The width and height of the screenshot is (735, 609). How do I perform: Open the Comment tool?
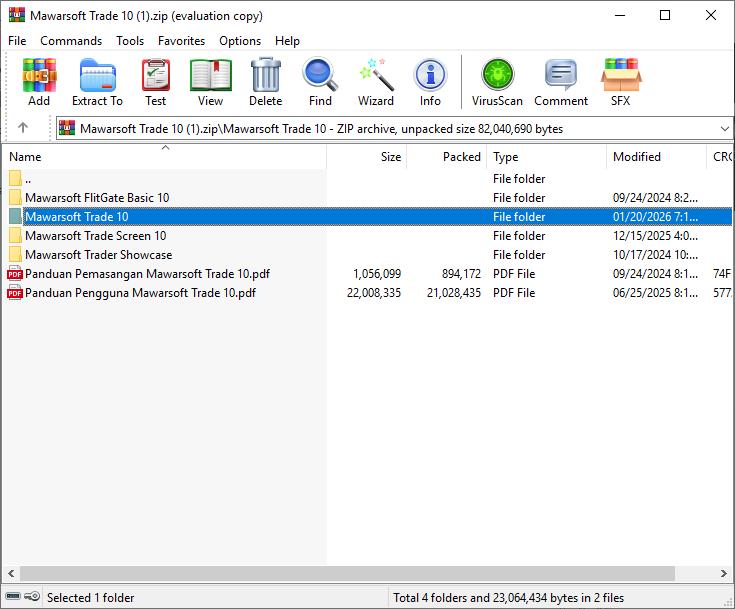561,82
